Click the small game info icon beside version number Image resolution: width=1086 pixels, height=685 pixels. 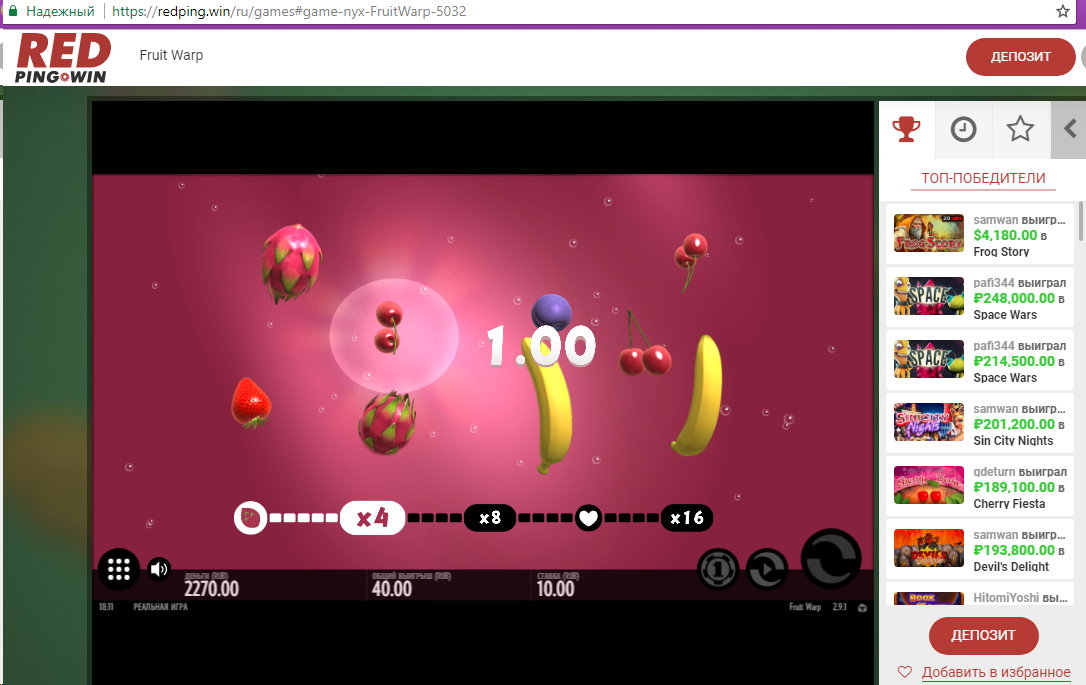862,607
